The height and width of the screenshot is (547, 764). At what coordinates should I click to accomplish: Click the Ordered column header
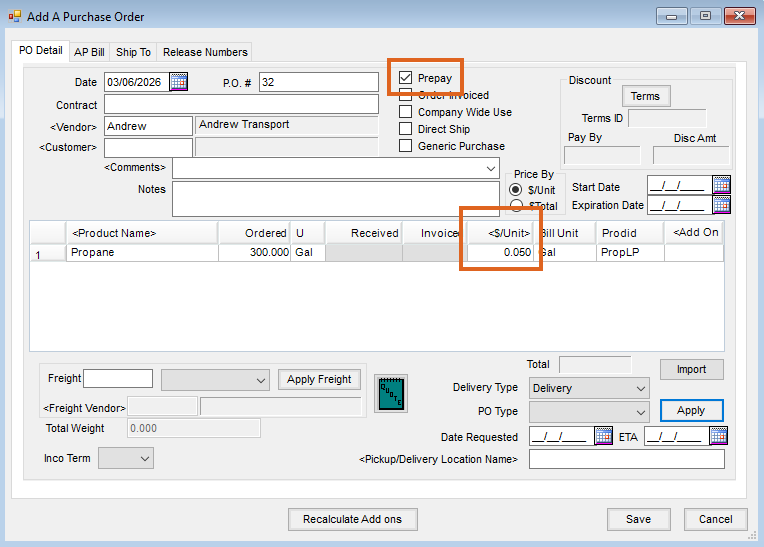254,233
